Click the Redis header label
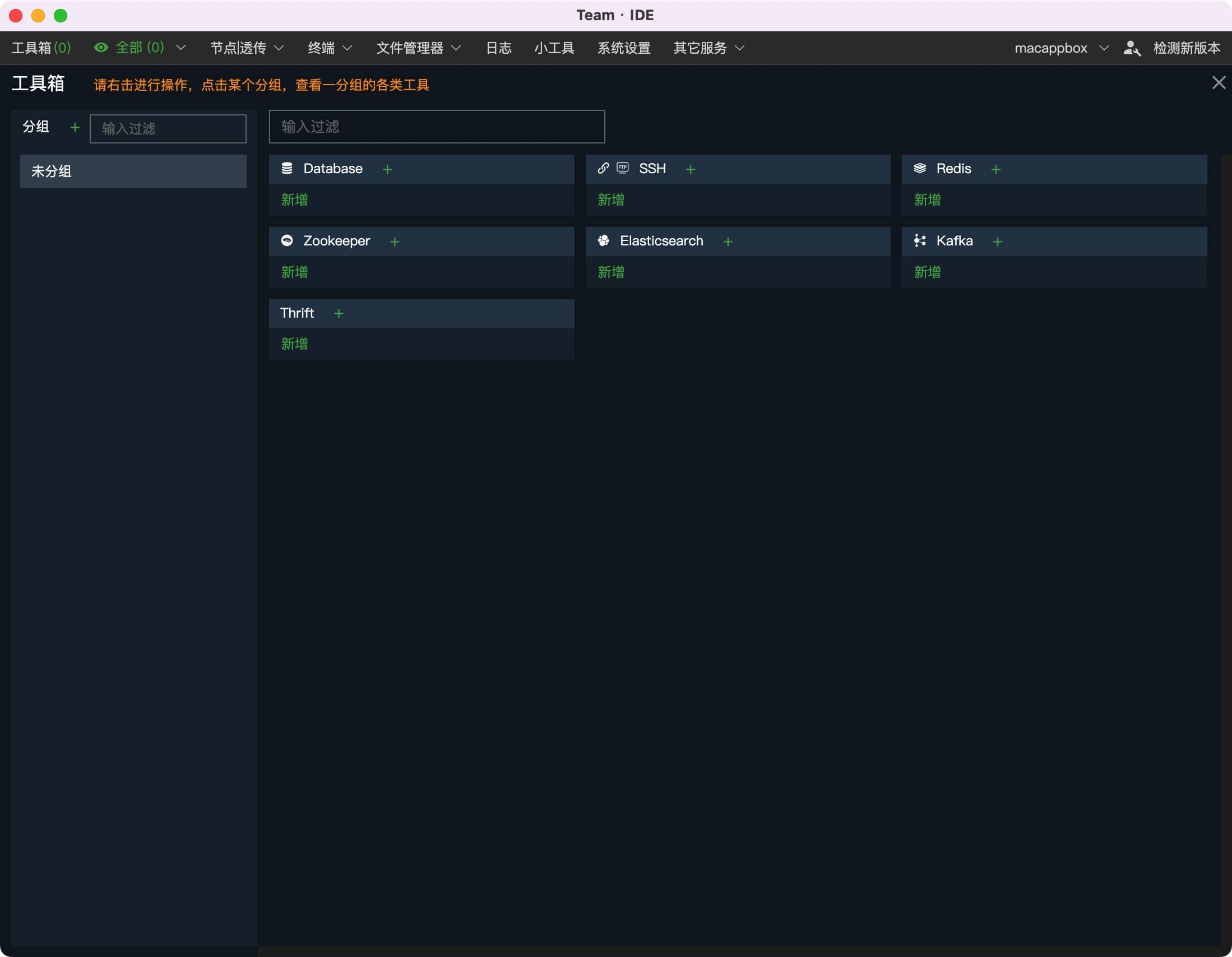 pyautogui.click(x=953, y=169)
